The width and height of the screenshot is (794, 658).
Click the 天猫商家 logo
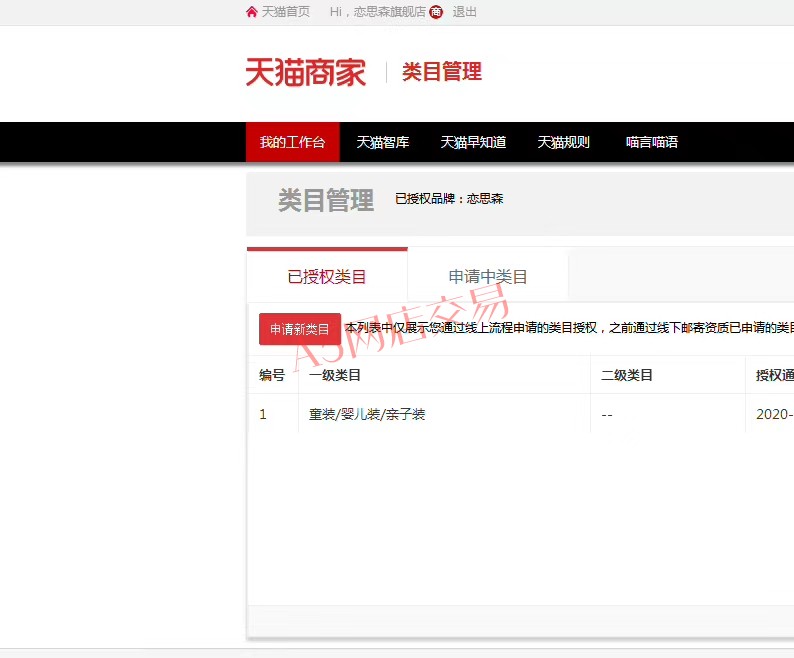(x=305, y=72)
